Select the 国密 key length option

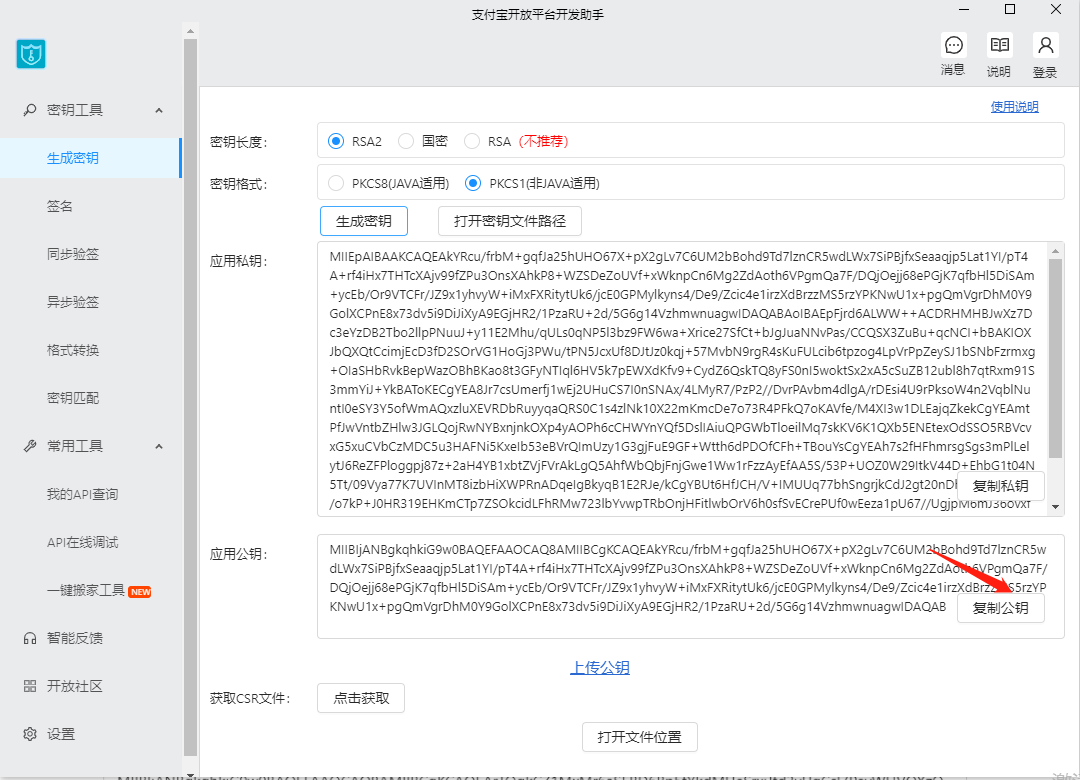(406, 141)
